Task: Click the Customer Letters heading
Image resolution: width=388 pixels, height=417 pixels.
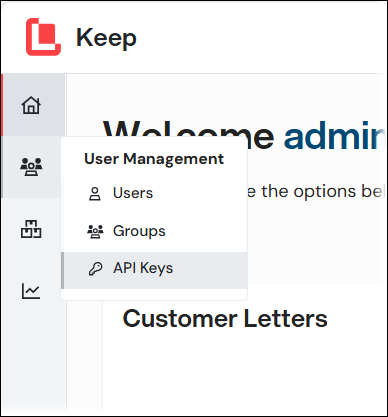Action: 225,318
